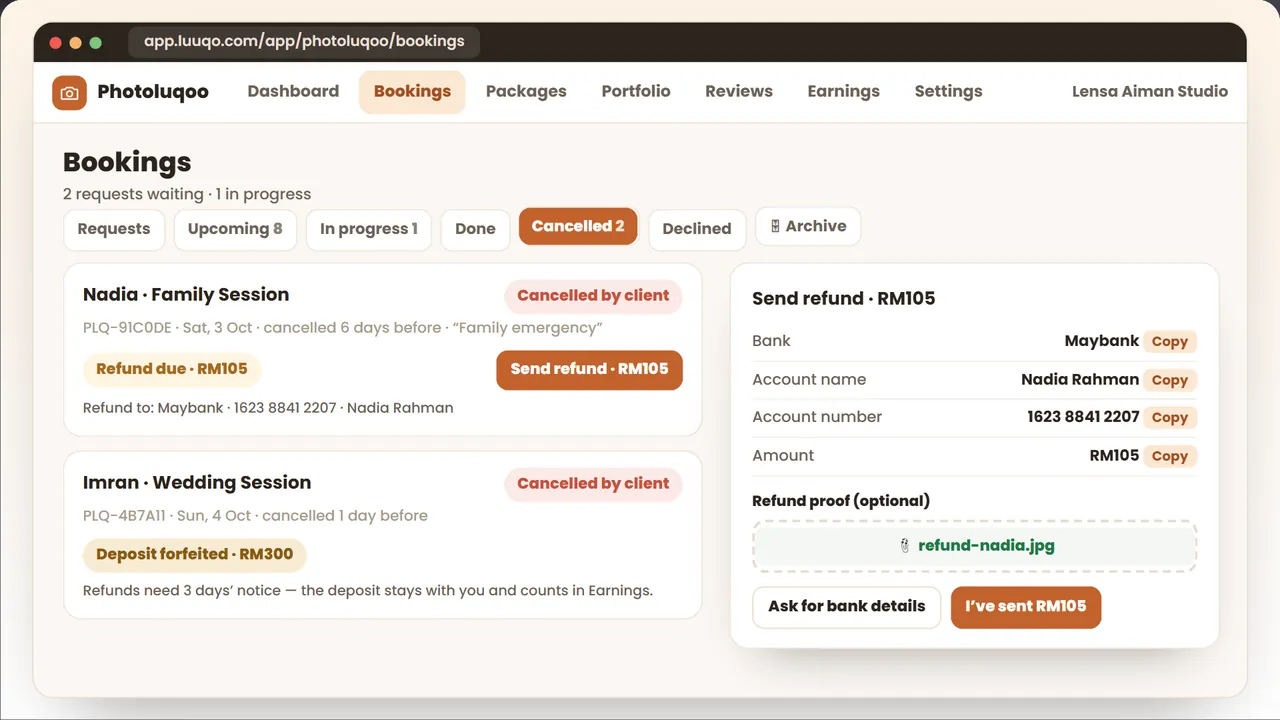Copy the refund amount RM105

pos(1170,456)
